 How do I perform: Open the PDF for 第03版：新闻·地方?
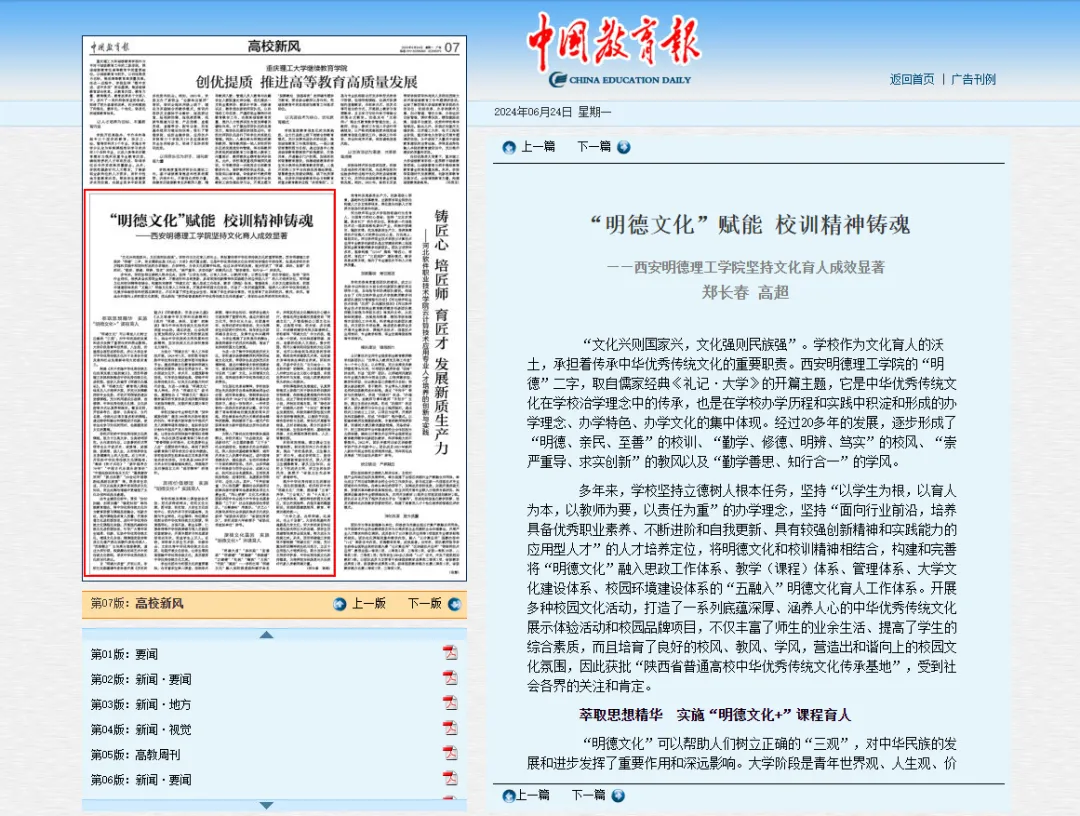tap(450, 700)
